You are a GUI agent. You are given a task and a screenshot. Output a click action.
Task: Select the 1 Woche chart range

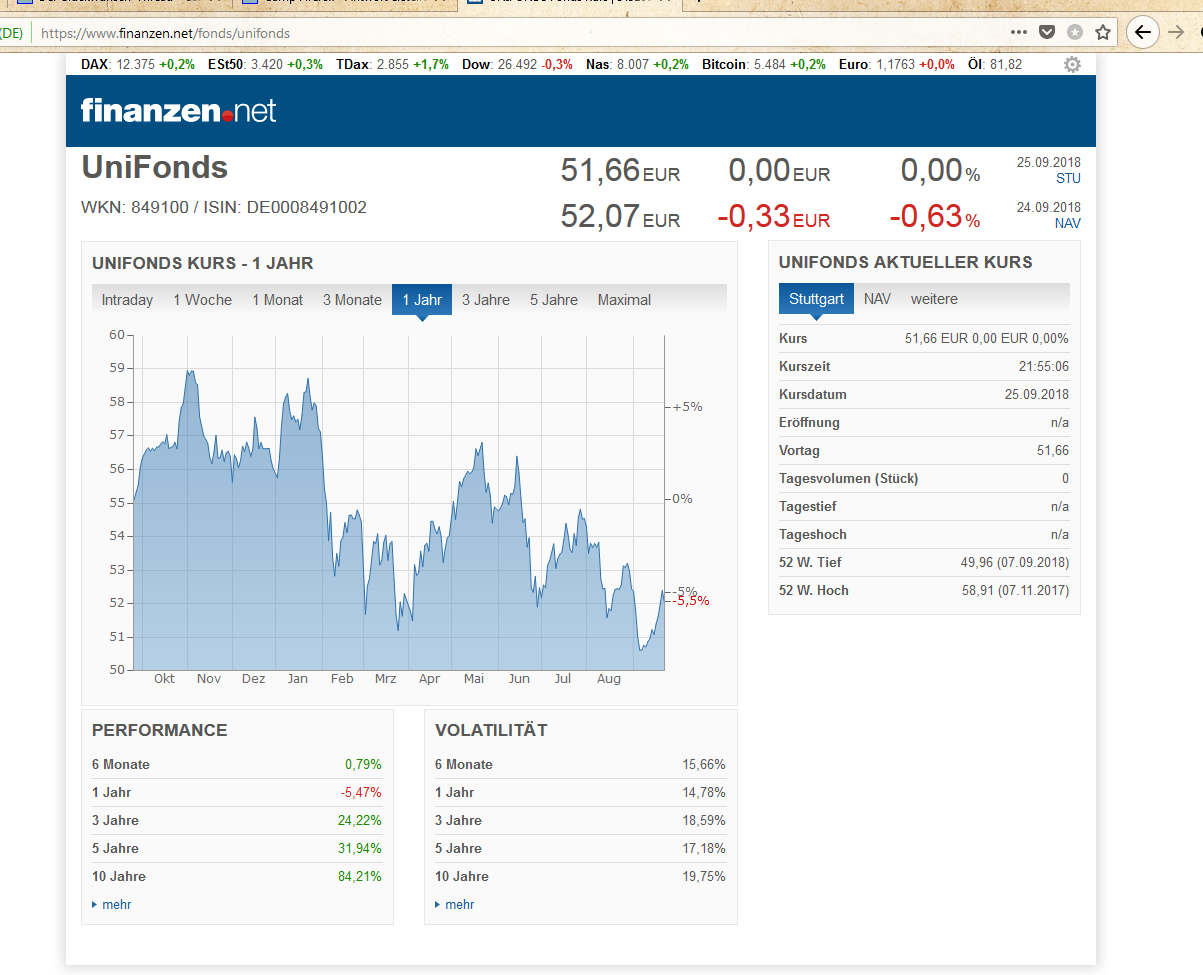(202, 300)
